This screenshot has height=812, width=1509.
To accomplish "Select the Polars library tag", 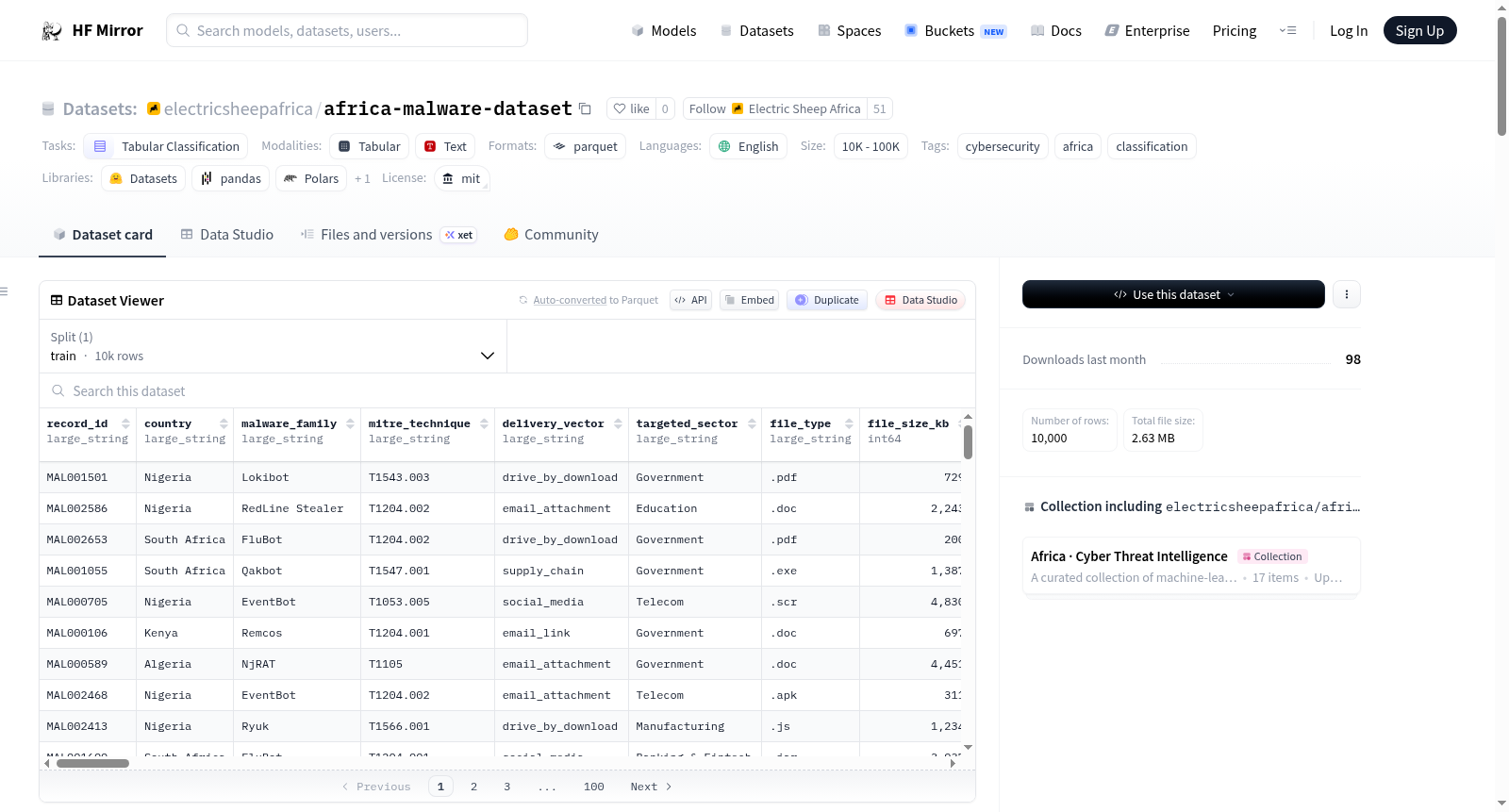I will pyautogui.click(x=311, y=178).
